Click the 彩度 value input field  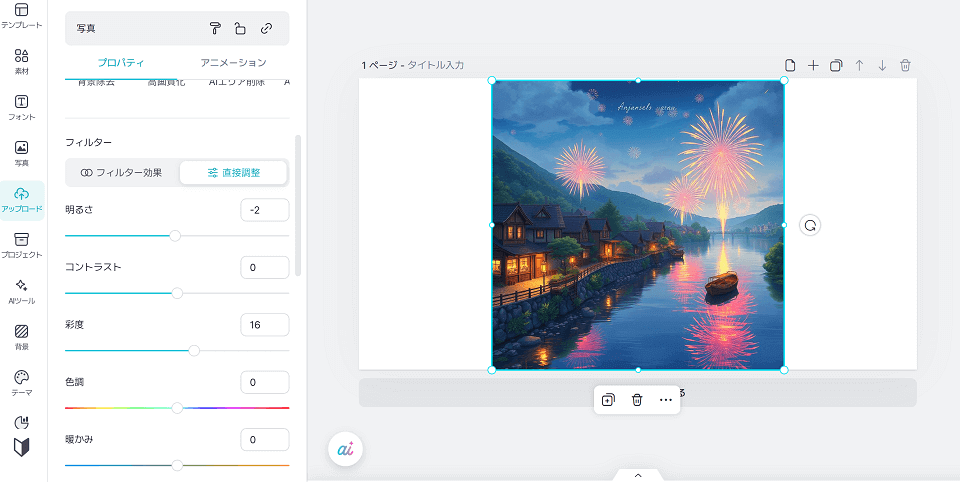pos(265,325)
